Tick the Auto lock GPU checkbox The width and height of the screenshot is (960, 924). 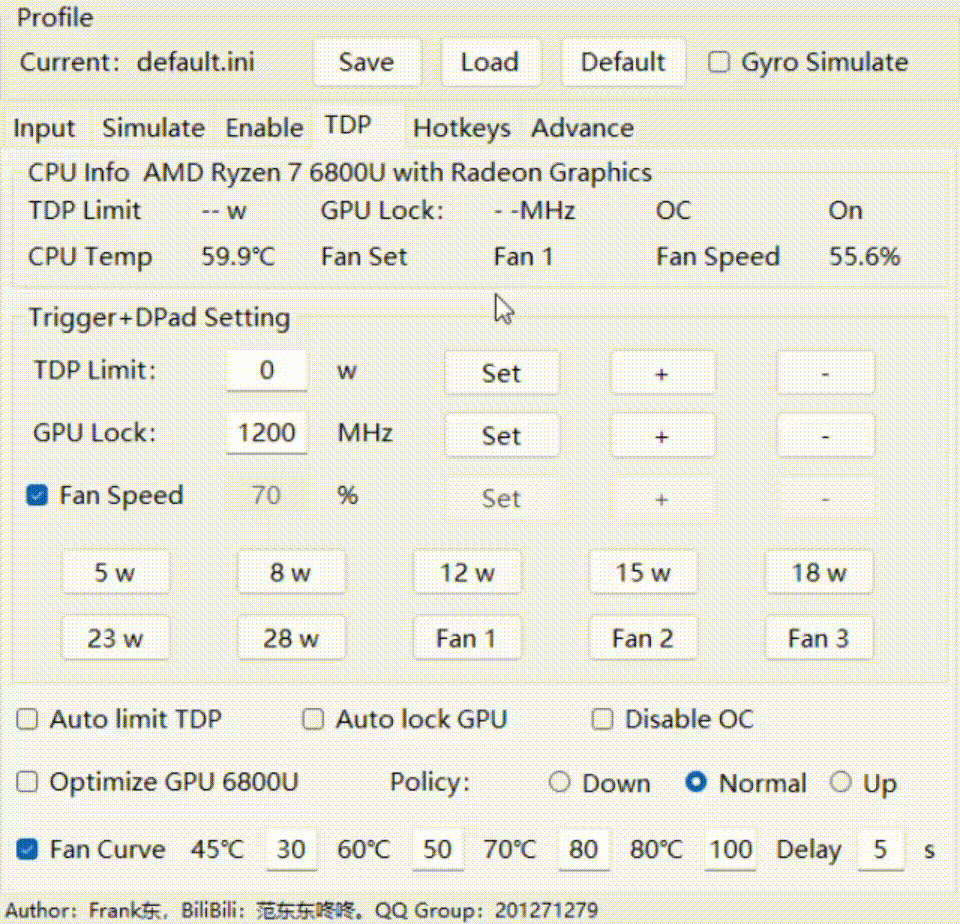click(313, 719)
